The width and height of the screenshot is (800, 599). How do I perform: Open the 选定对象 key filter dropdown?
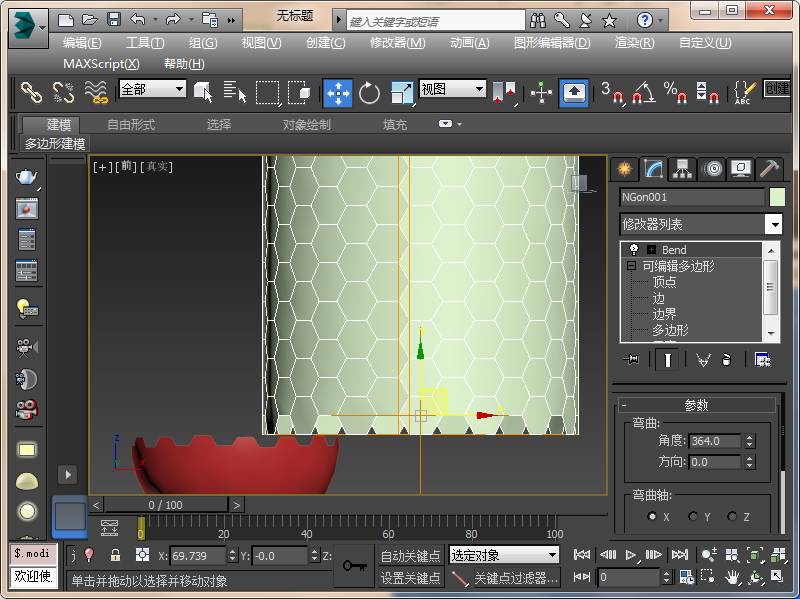pos(504,555)
